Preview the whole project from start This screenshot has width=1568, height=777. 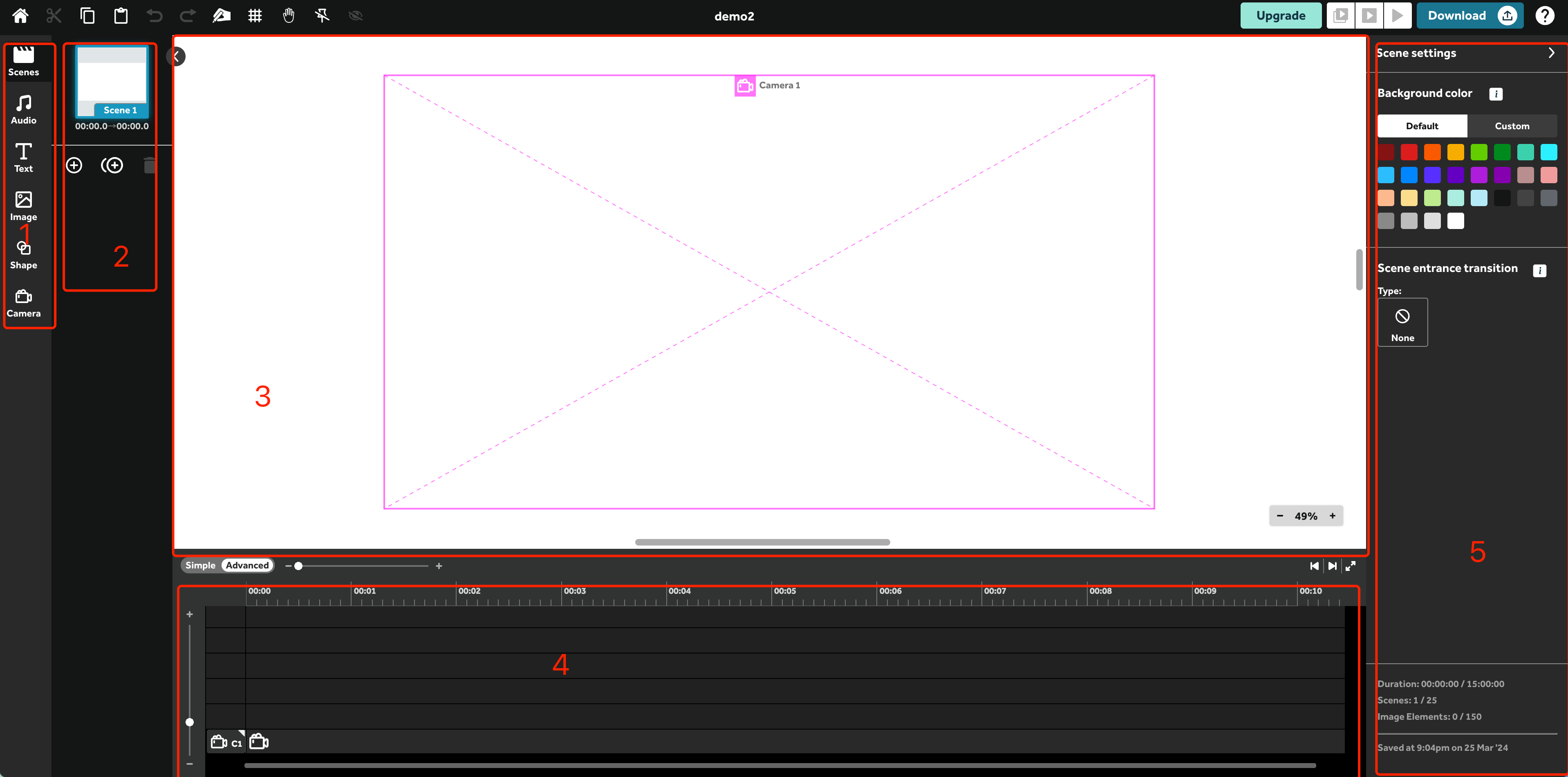coord(1340,16)
